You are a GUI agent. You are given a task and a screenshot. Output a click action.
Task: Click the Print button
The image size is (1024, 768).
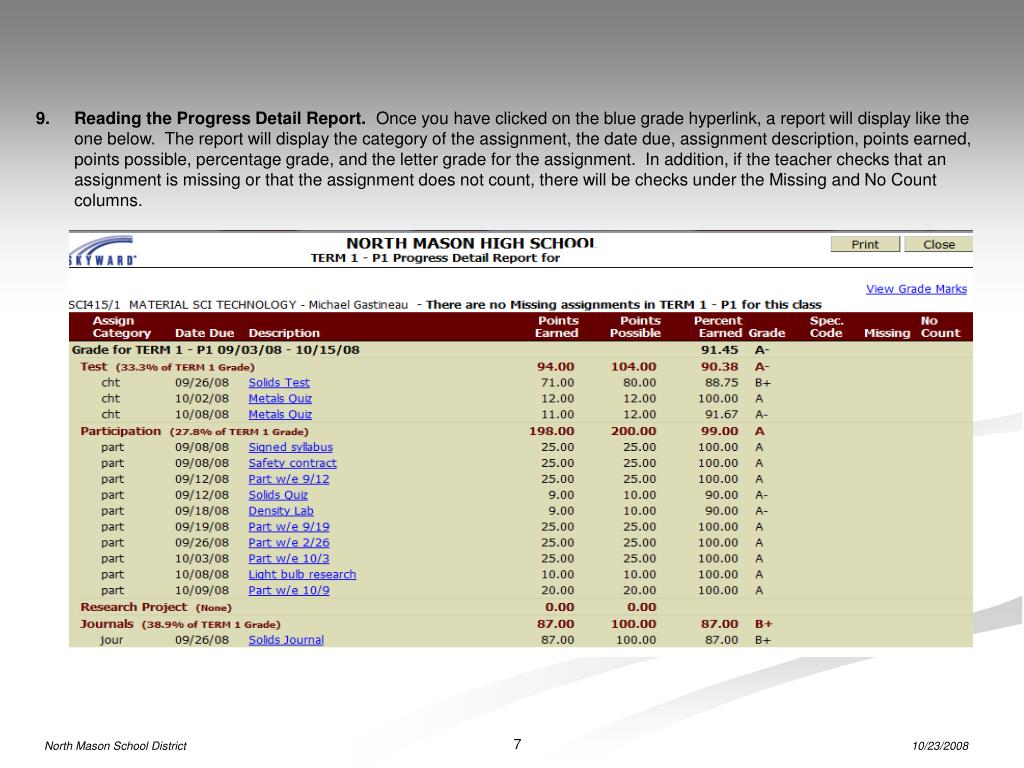865,244
